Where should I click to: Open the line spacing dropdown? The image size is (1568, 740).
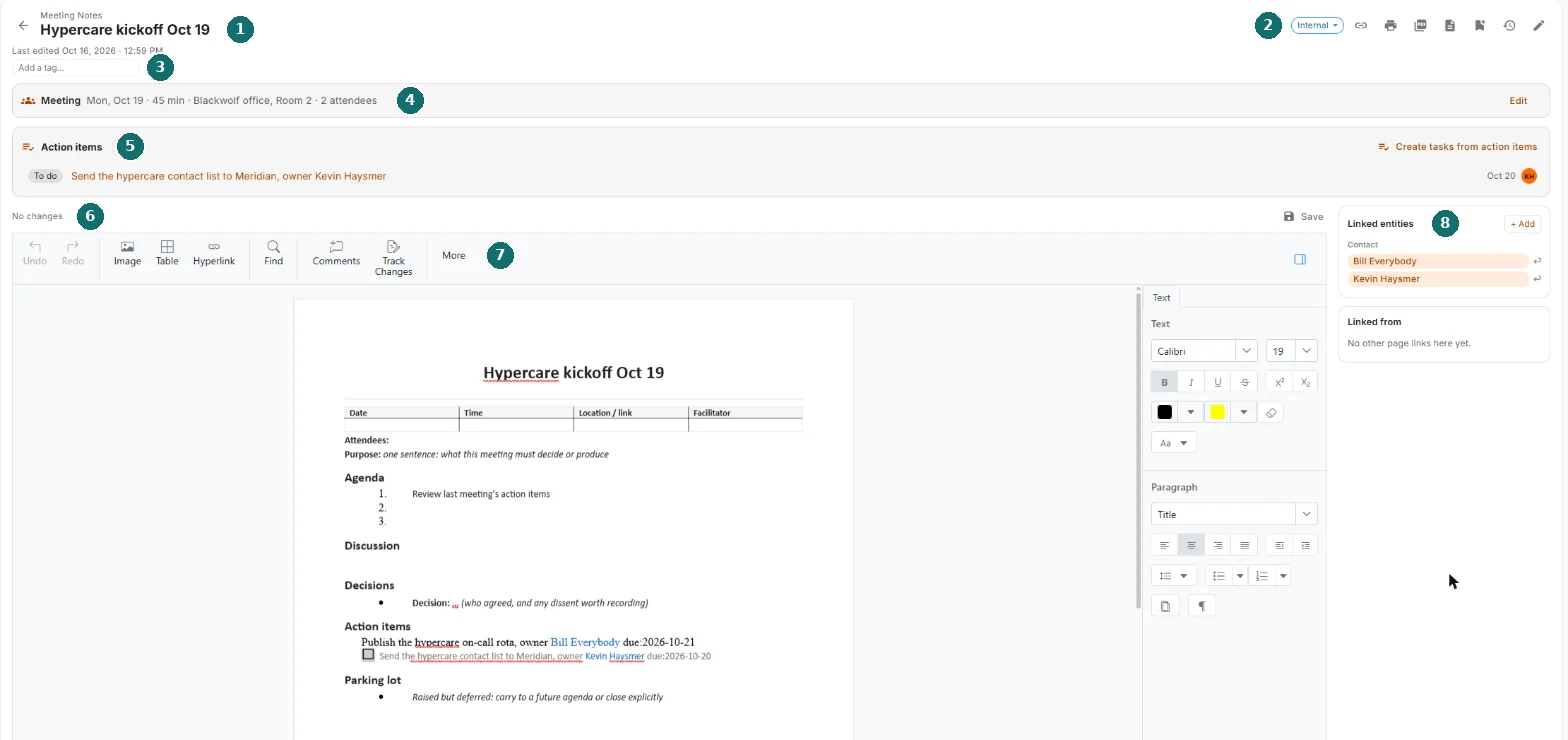pos(1174,576)
